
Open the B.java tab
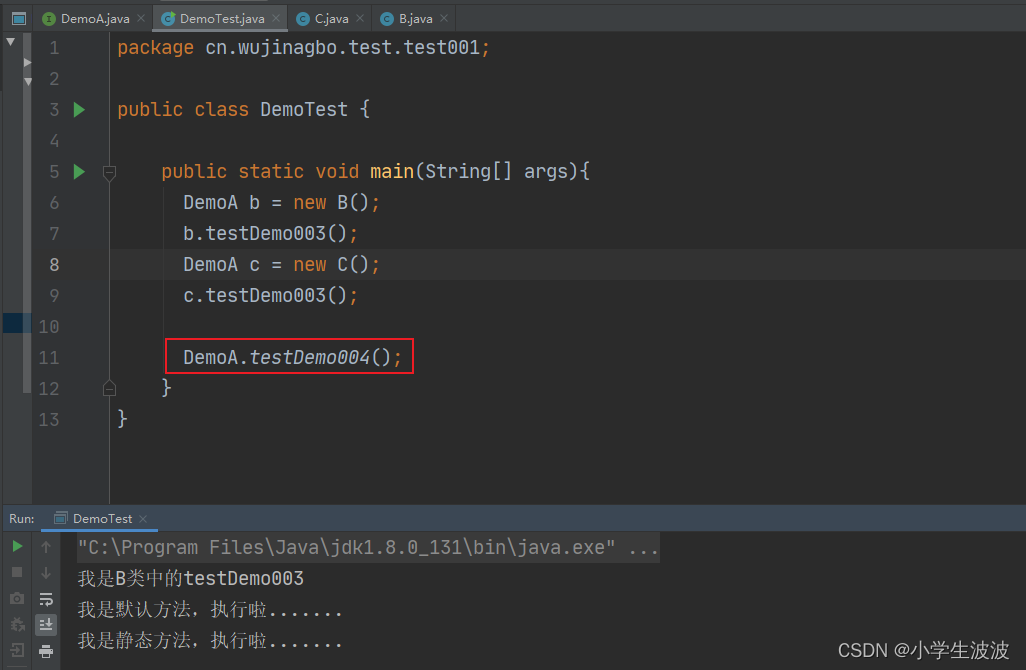click(x=416, y=19)
